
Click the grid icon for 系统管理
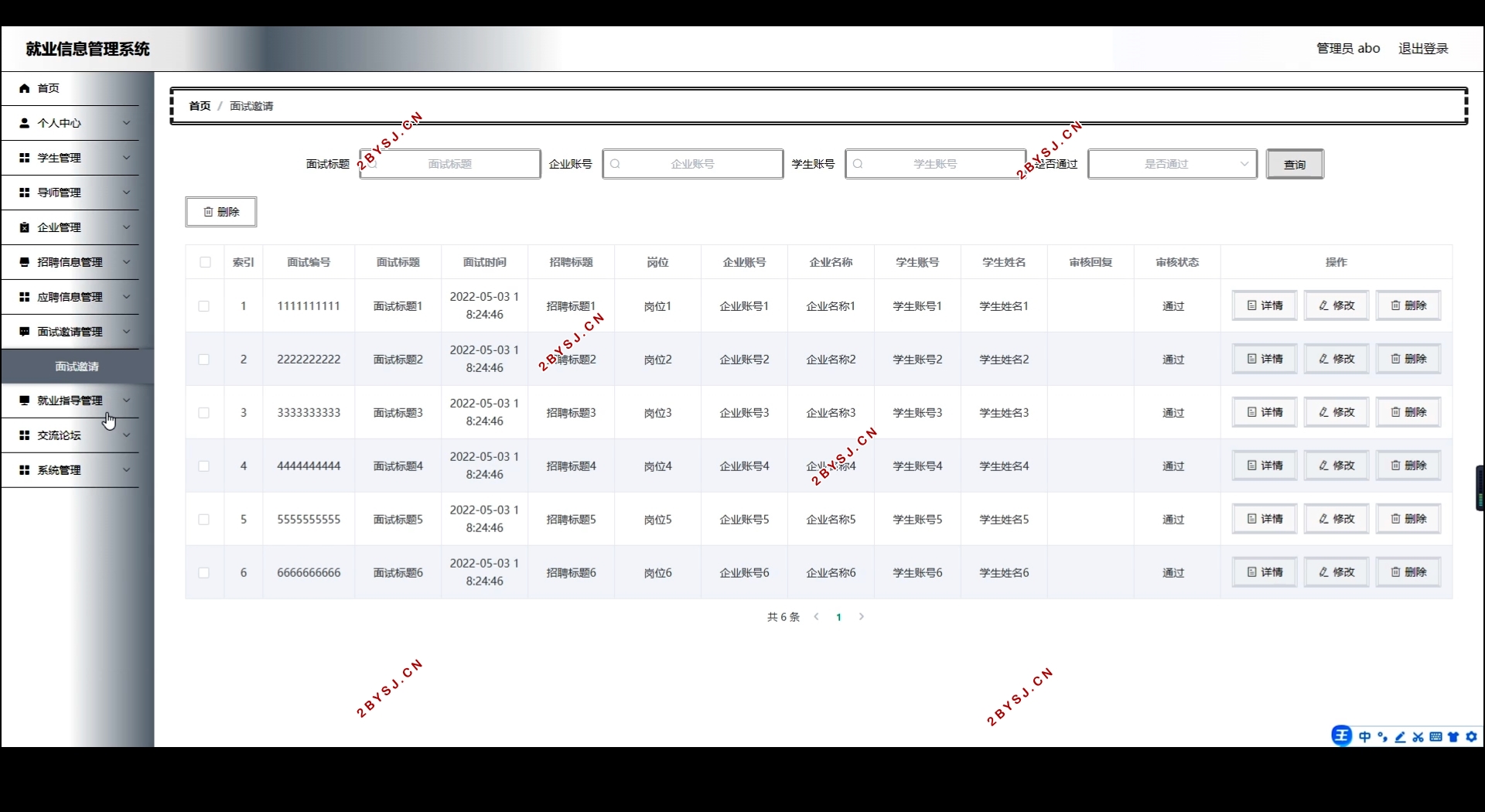25,470
